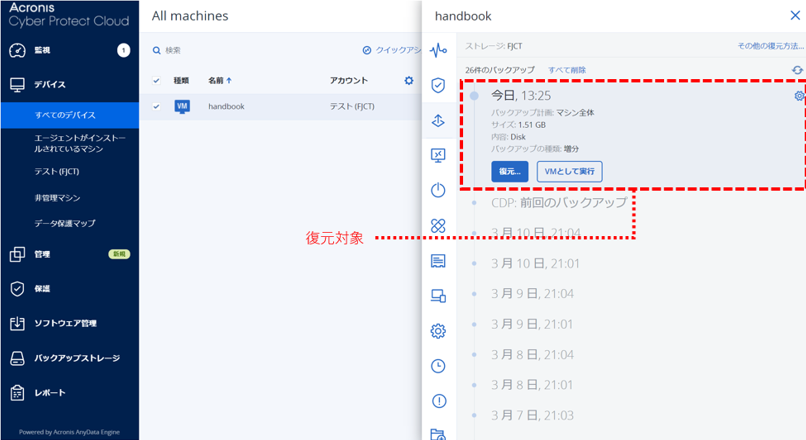The height and width of the screenshot is (440, 806).
Task: Close the handbook details panel
Action: click(x=795, y=16)
